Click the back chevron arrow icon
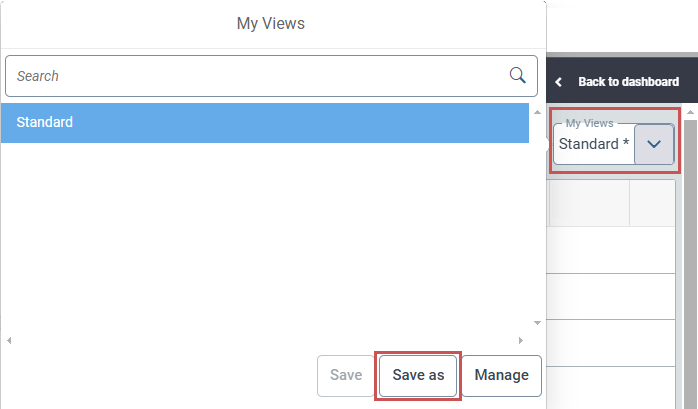Viewport: 698px width, 409px height. pos(559,82)
